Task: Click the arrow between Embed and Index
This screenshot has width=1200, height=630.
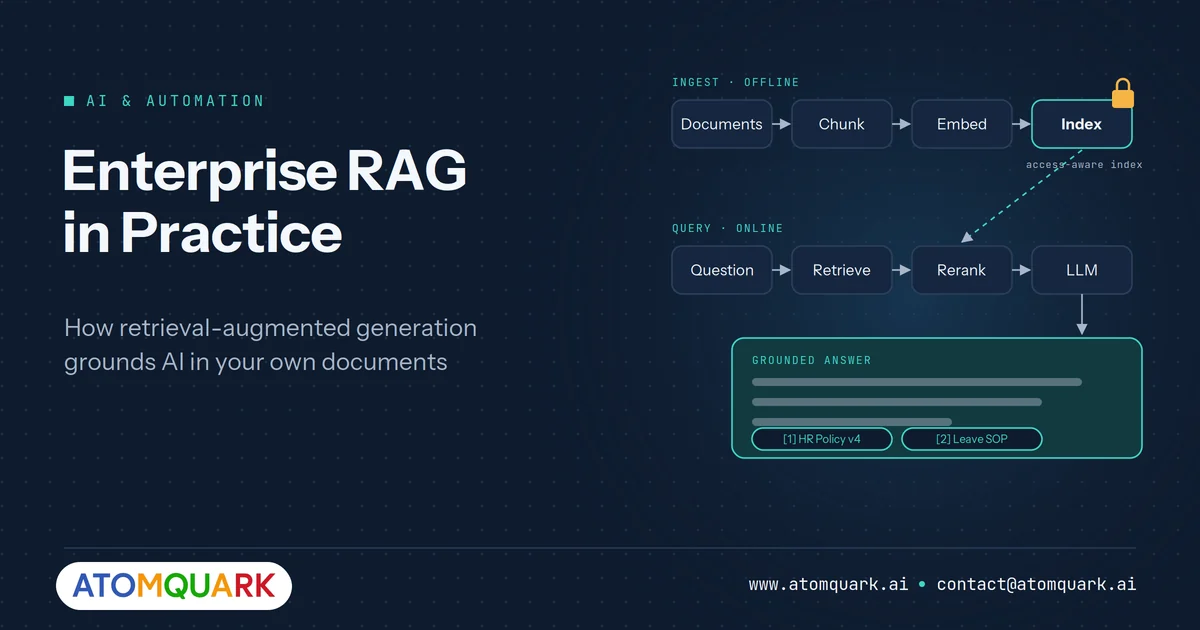Action: pos(1023,124)
